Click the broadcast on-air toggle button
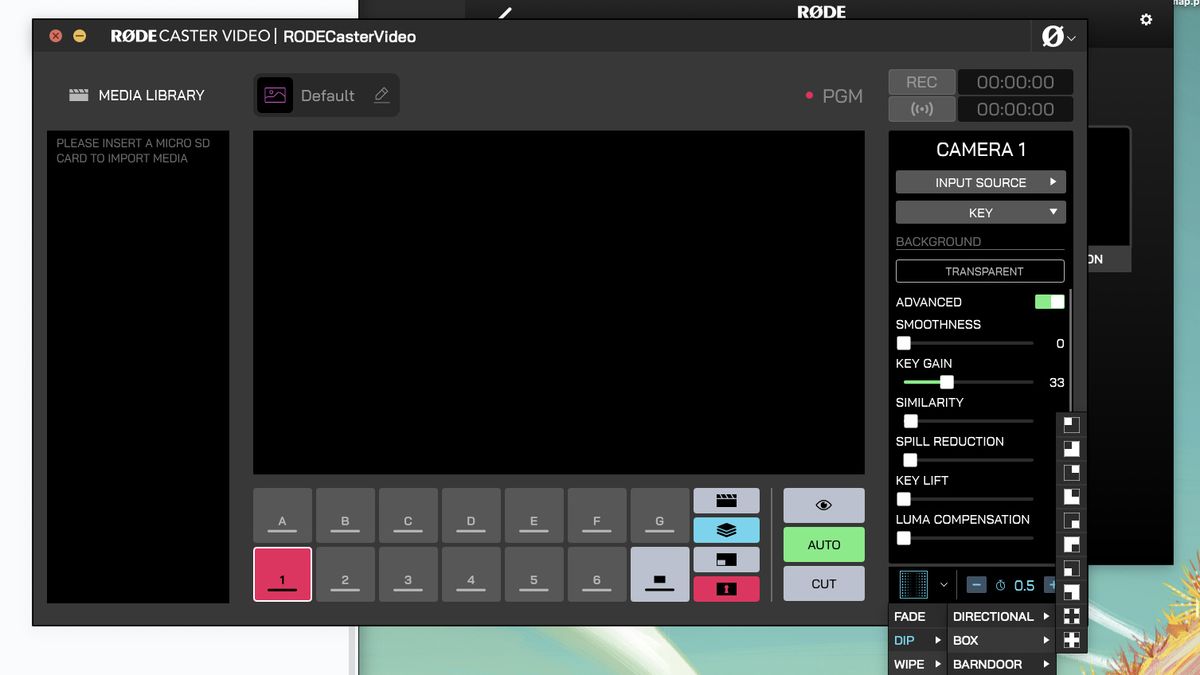Image resolution: width=1200 pixels, height=675 pixels. (x=921, y=109)
